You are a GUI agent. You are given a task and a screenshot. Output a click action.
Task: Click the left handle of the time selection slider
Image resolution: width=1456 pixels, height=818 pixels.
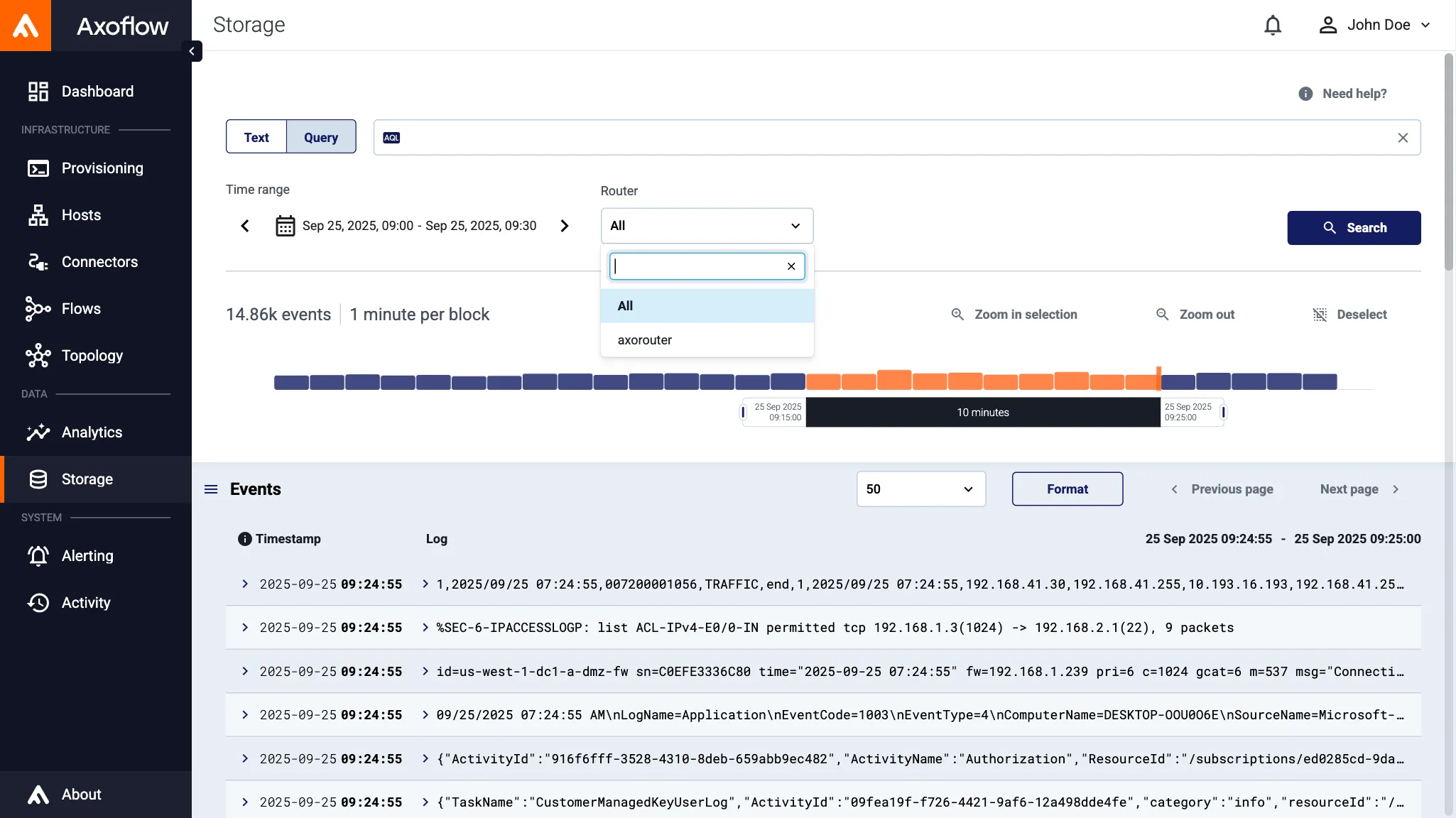(743, 412)
